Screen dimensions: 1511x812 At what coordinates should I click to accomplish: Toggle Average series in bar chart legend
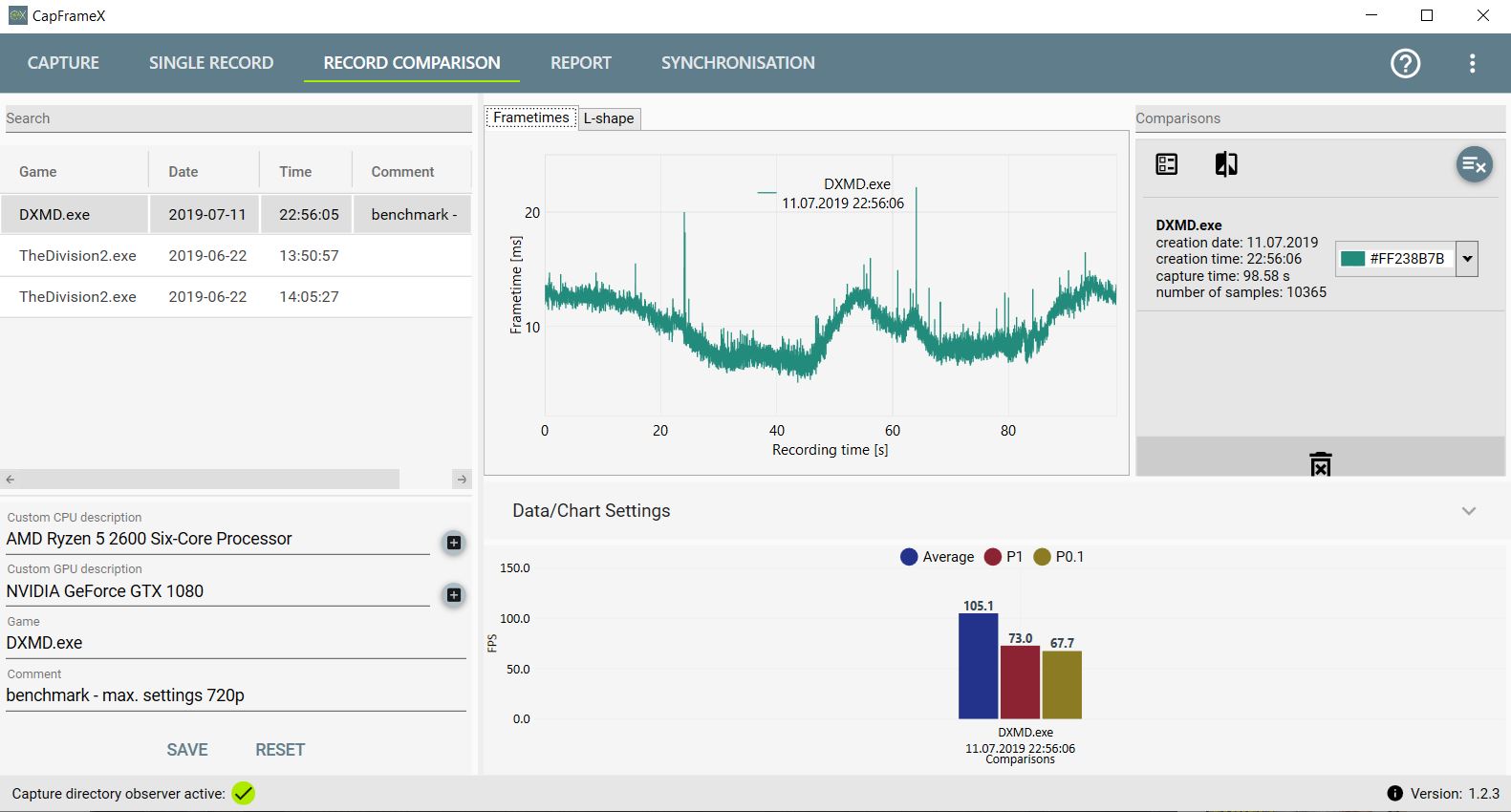point(938,557)
